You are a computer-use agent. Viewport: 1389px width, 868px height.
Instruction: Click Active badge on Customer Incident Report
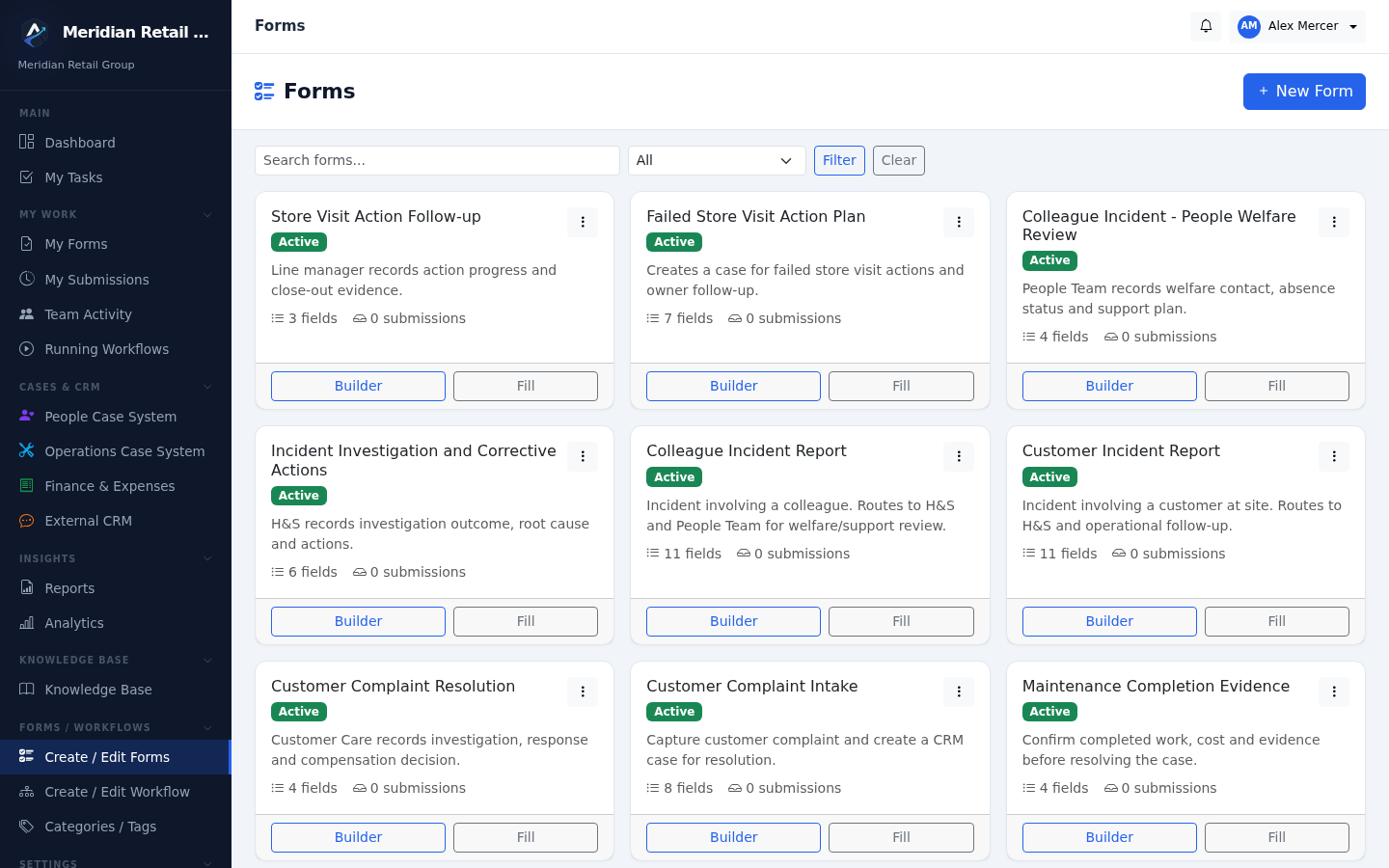(1049, 477)
